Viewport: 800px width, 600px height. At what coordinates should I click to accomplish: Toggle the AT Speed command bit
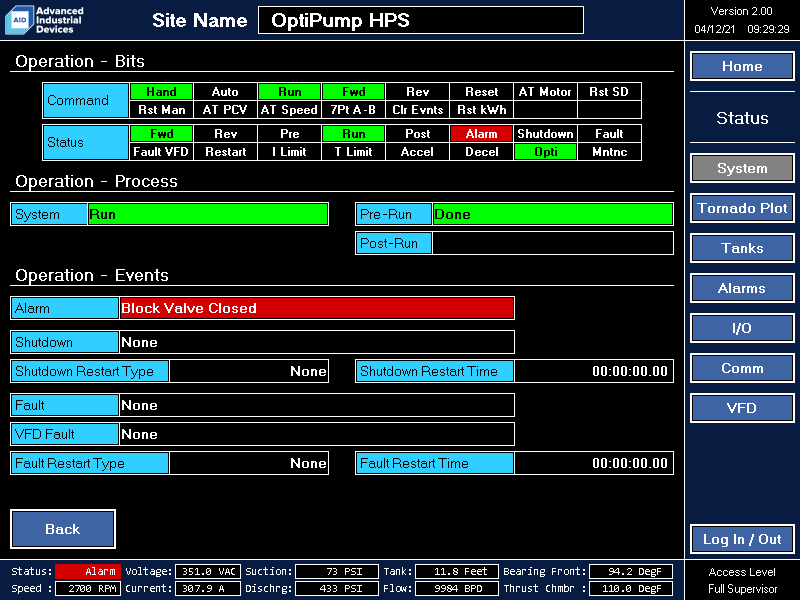click(x=289, y=110)
